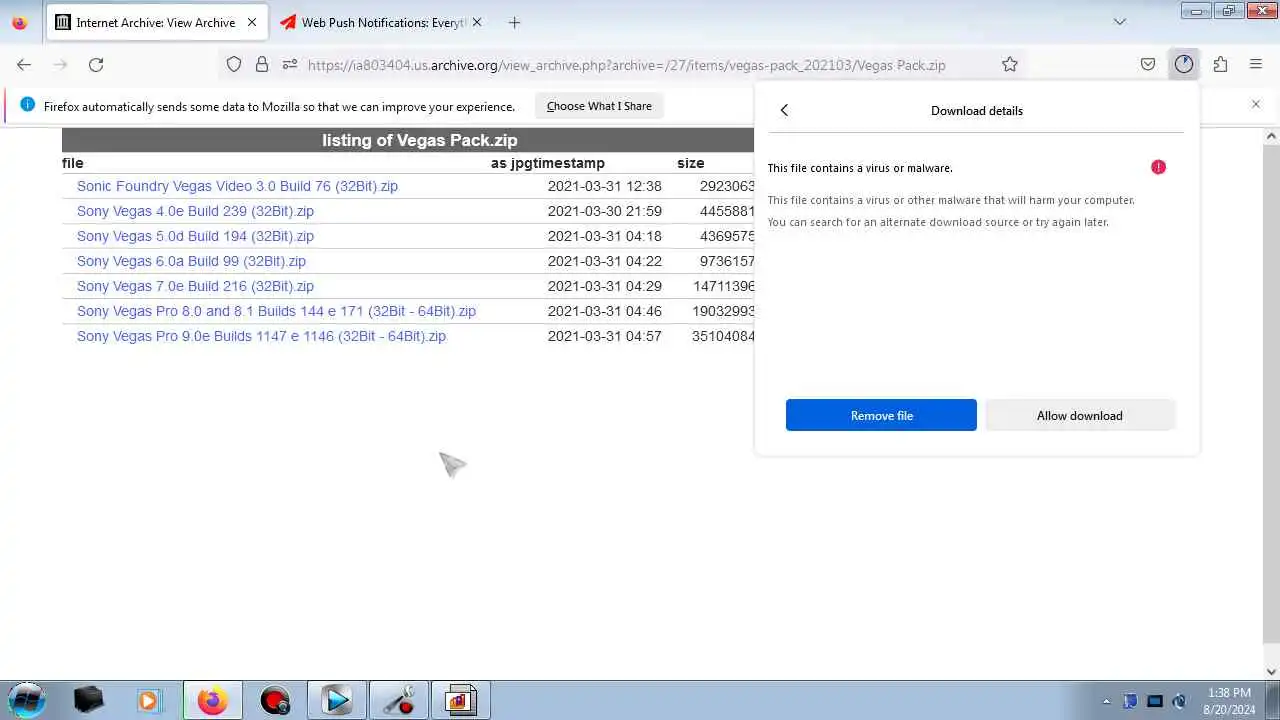
Task: Click the 'This file contains a virus or malware.' heading
Action: 860,168
